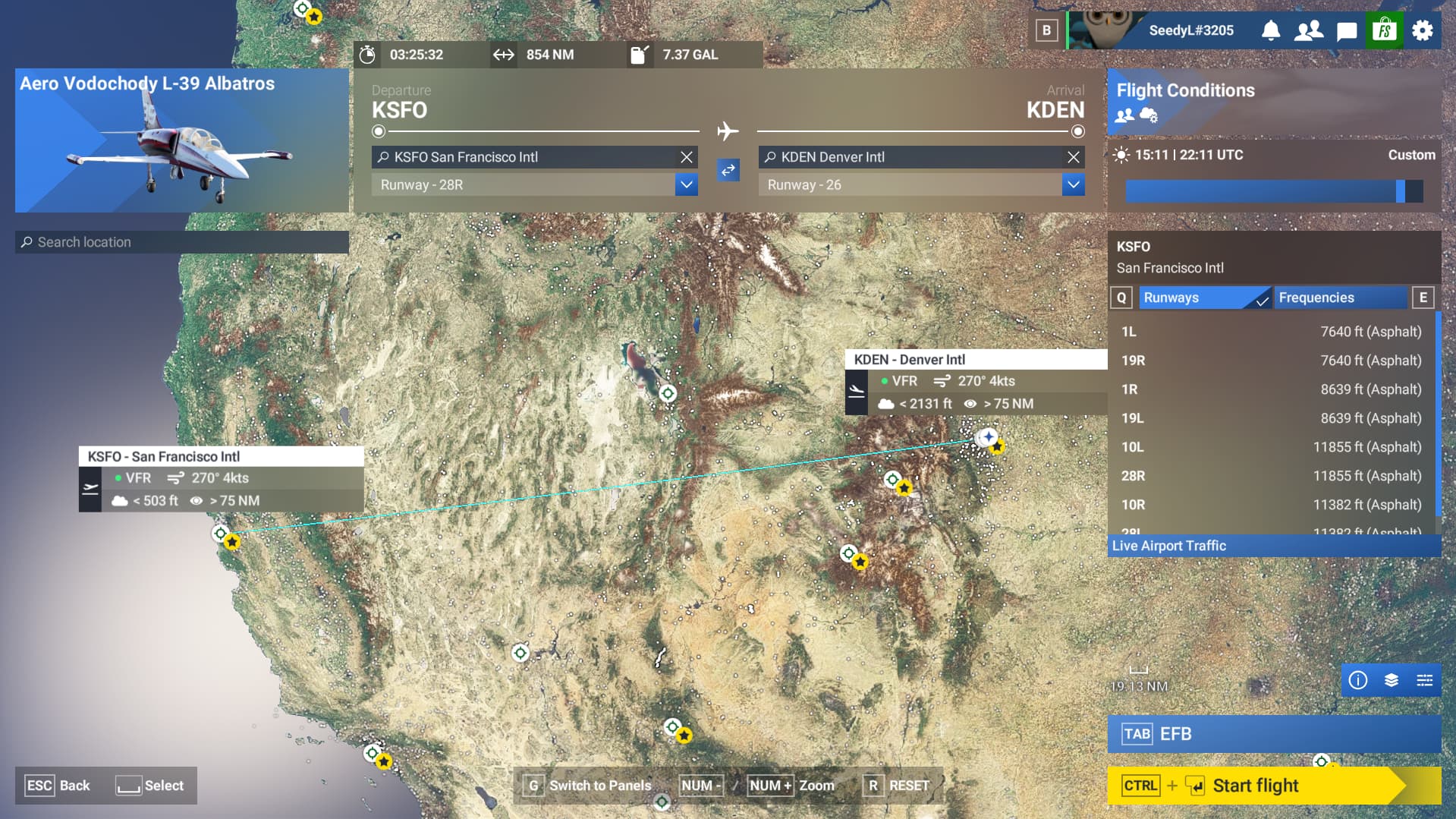This screenshot has height=819, width=1456.
Task: Click the KDEN airport map marker
Action: [x=987, y=437]
